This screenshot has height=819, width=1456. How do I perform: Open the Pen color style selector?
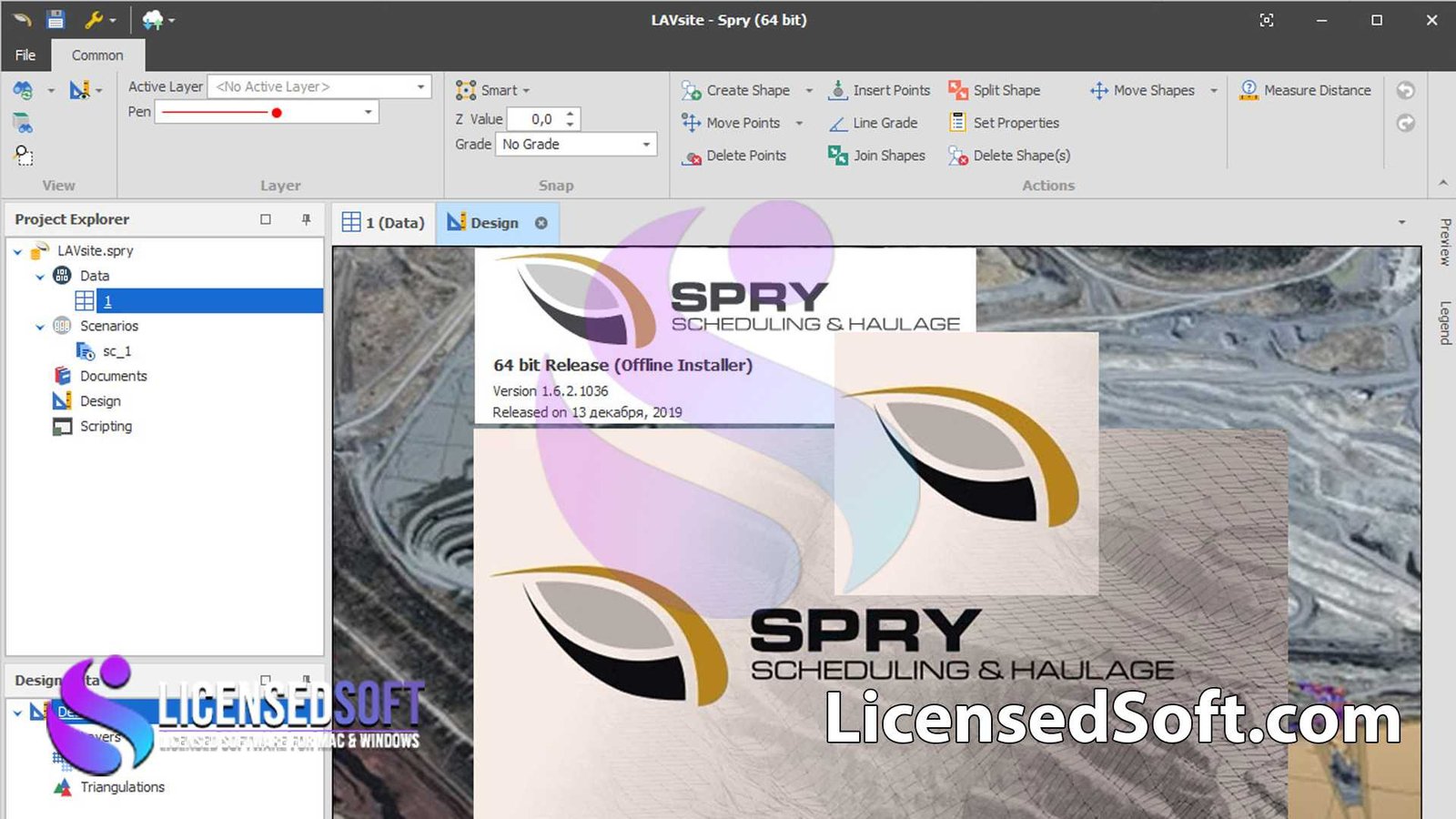coord(368,112)
